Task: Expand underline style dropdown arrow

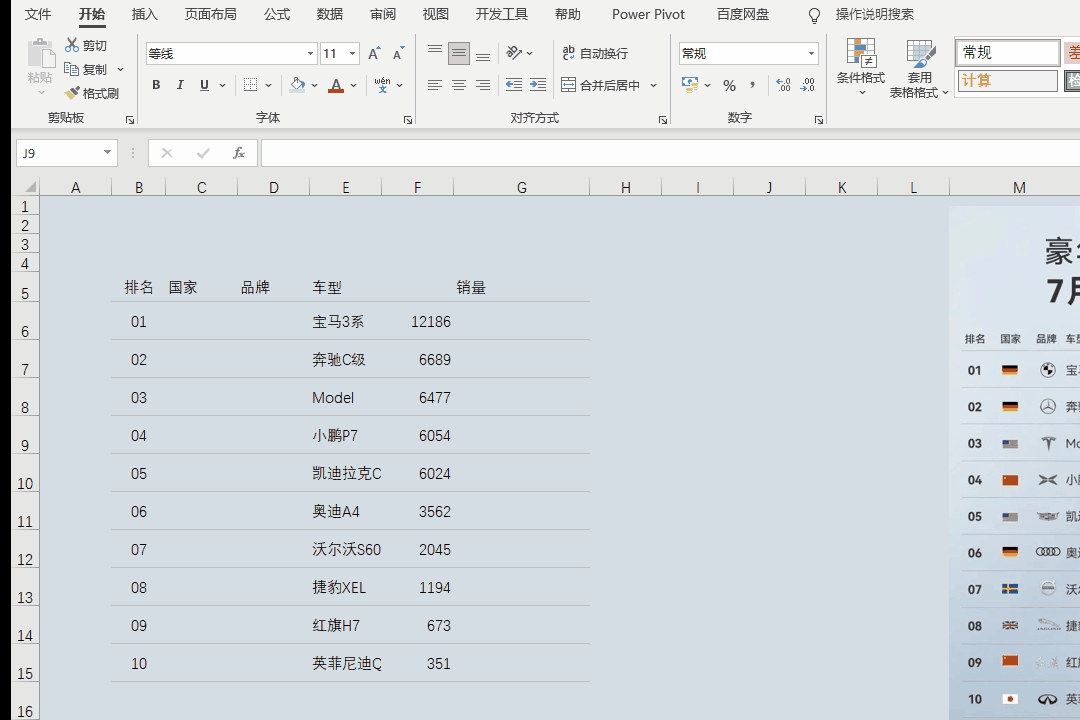Action: click(x=222, y=85)
